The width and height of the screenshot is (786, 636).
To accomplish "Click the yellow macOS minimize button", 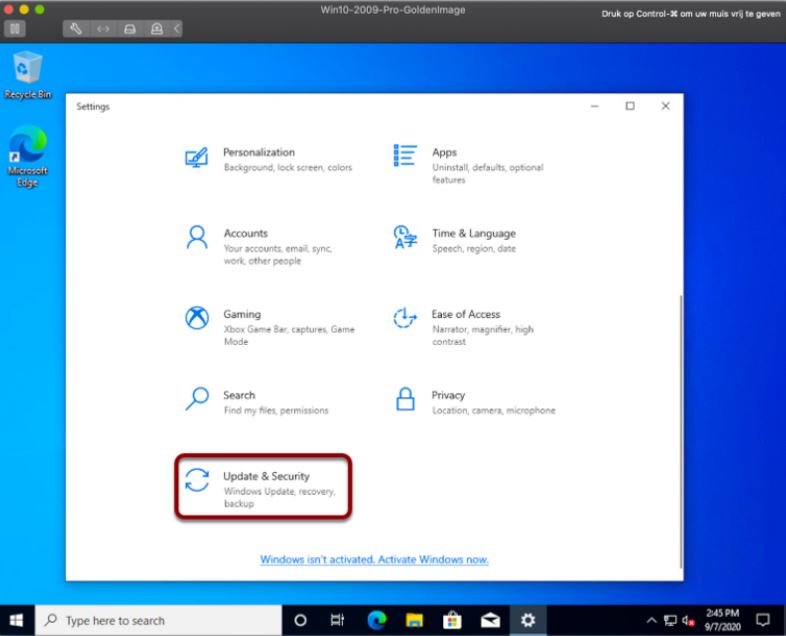I will pyautogui.click(x=24, y=10).
